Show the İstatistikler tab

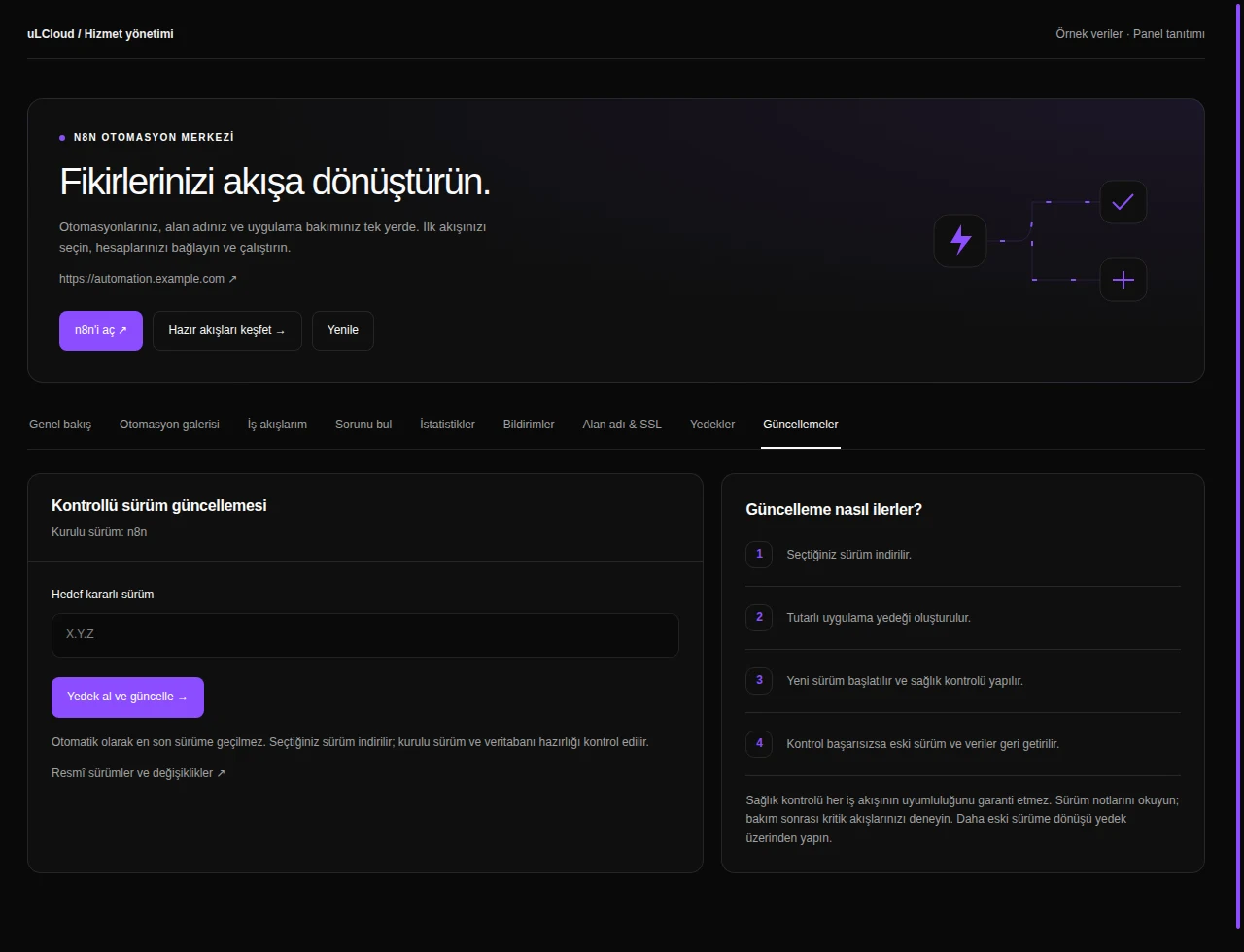tap(447, 425)
